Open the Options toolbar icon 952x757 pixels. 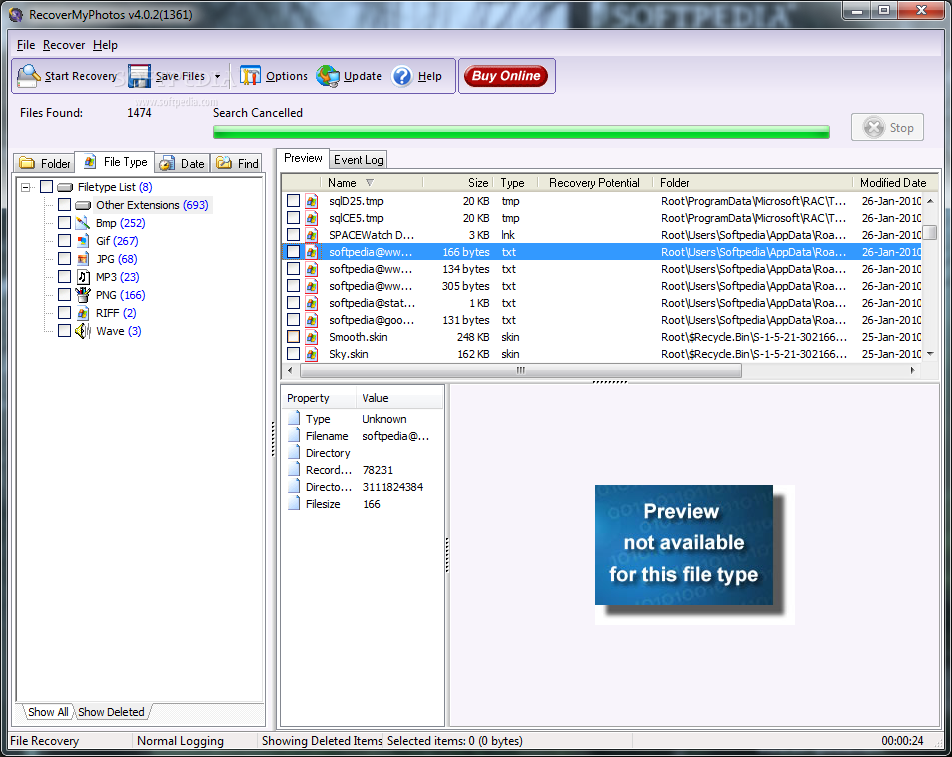(x=250, y=76)
